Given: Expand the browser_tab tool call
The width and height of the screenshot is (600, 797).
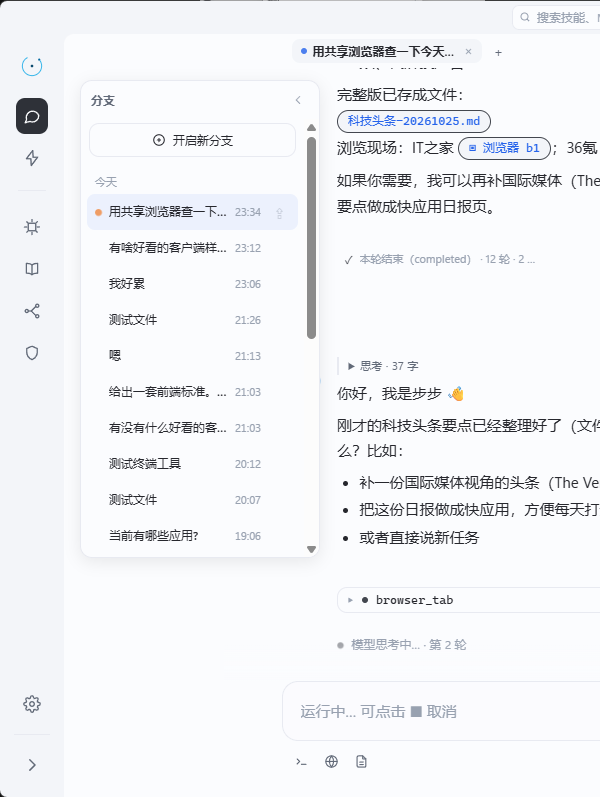Looking at the screenshot, I should point(468,600).
